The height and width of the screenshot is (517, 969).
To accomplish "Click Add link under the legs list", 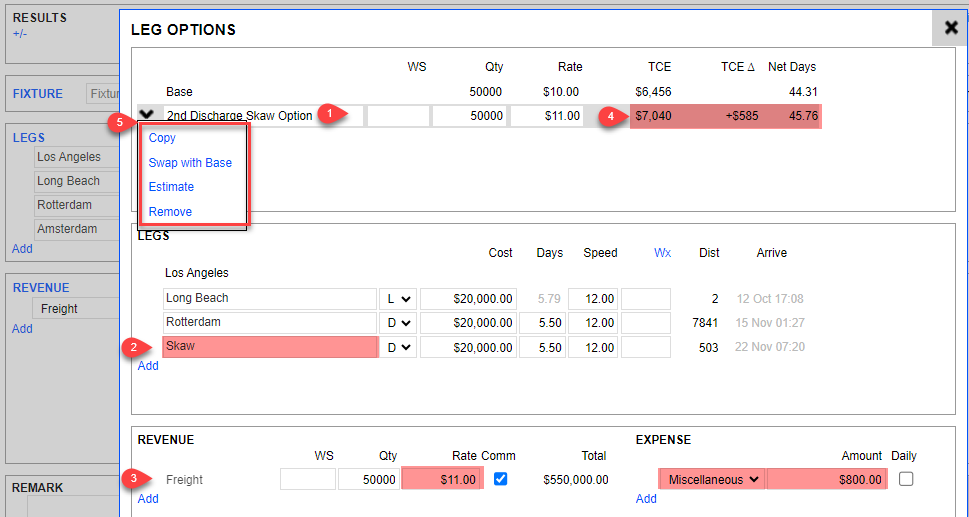I will [x=148, y=366].
